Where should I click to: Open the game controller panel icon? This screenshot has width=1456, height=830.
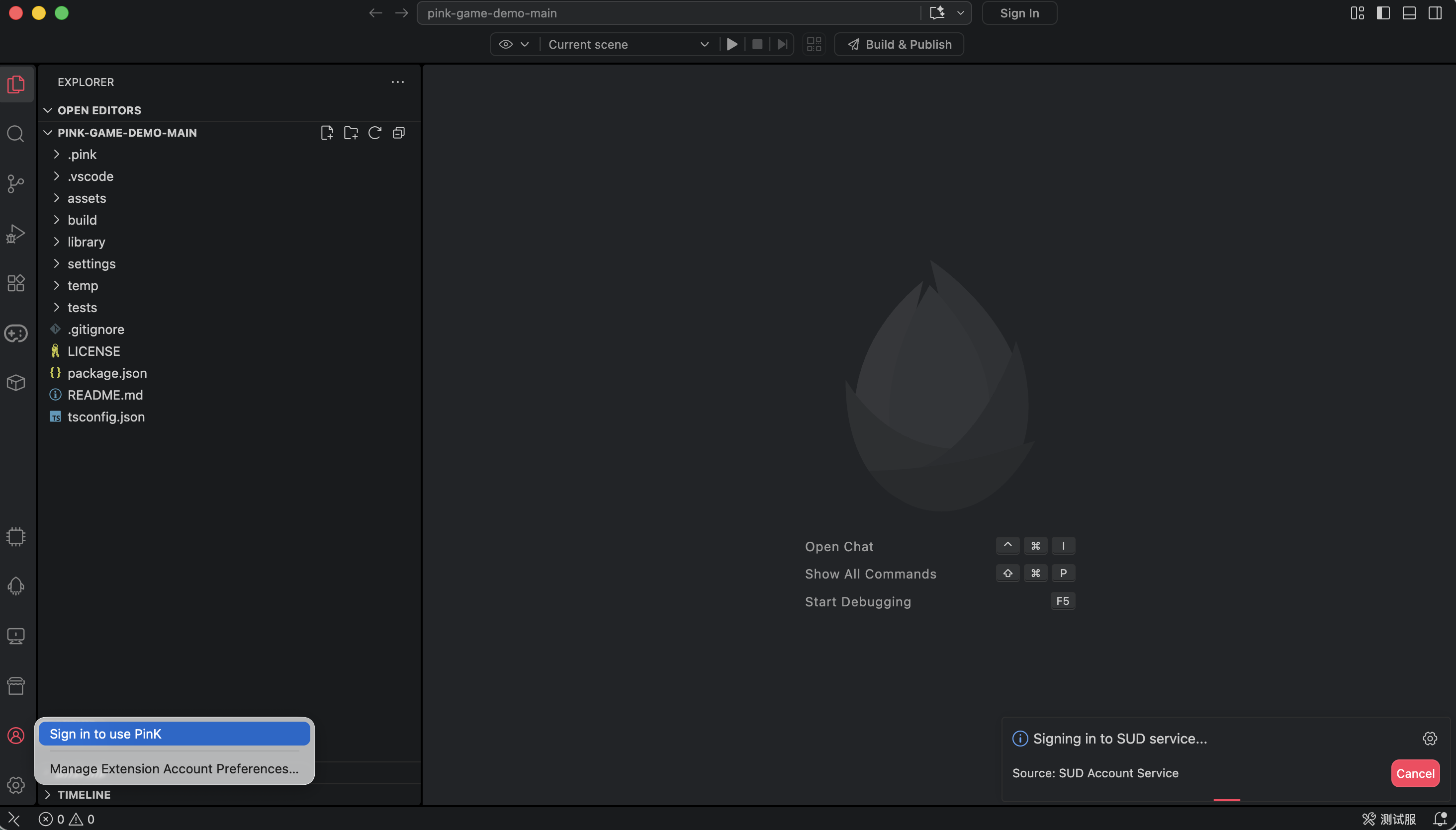coord(16,333)
